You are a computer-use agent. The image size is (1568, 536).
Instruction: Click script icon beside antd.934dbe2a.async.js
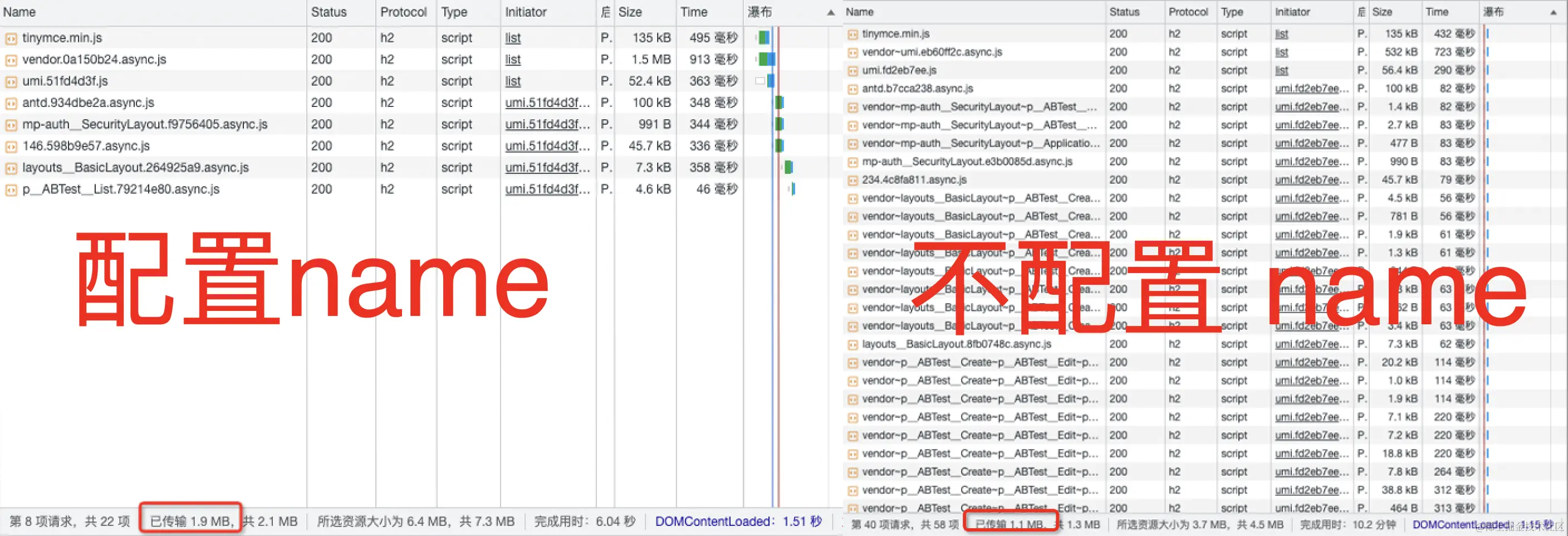(x=11, y=103)
